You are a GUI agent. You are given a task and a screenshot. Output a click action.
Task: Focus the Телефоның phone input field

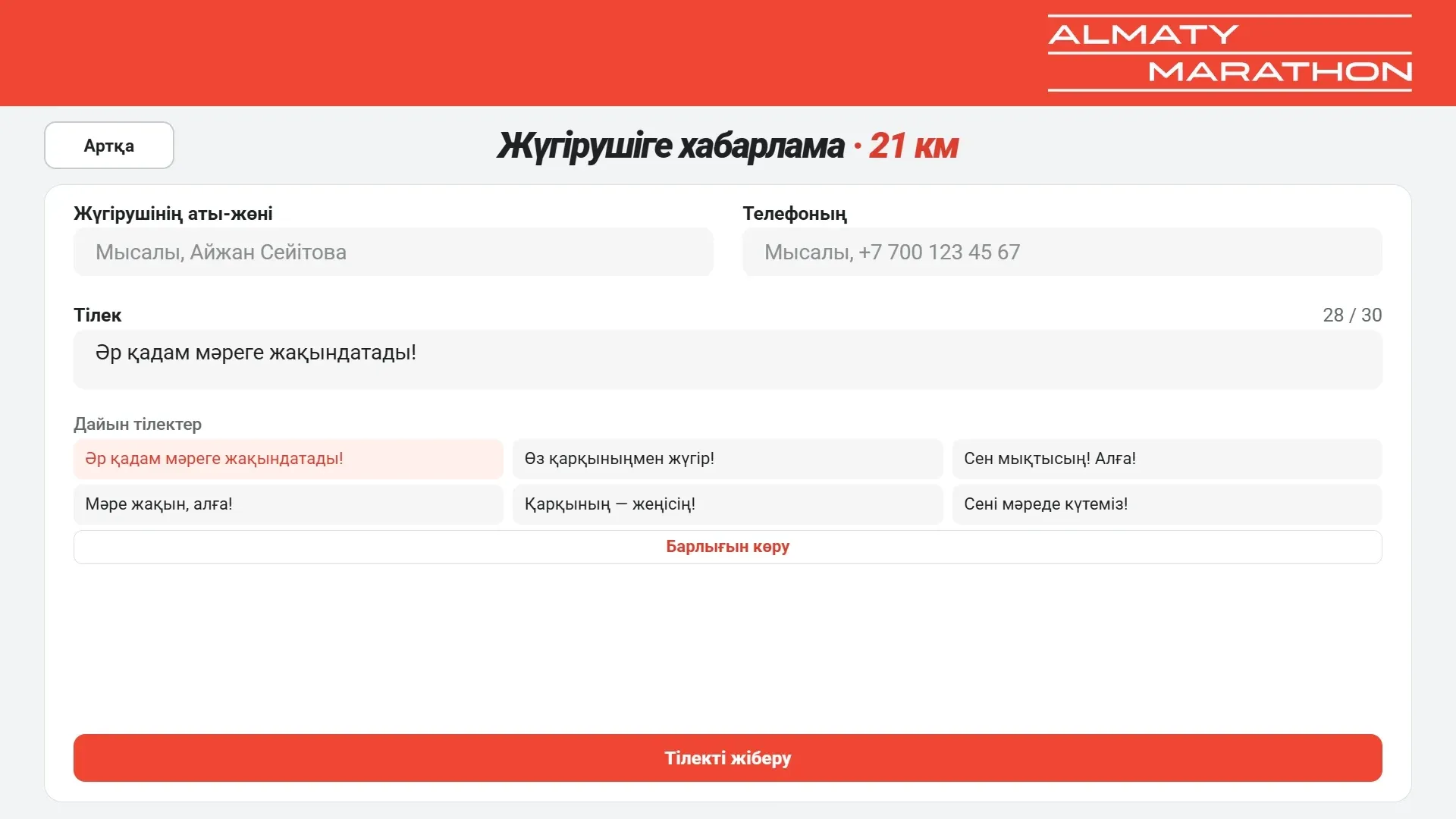click(1062, 252)
